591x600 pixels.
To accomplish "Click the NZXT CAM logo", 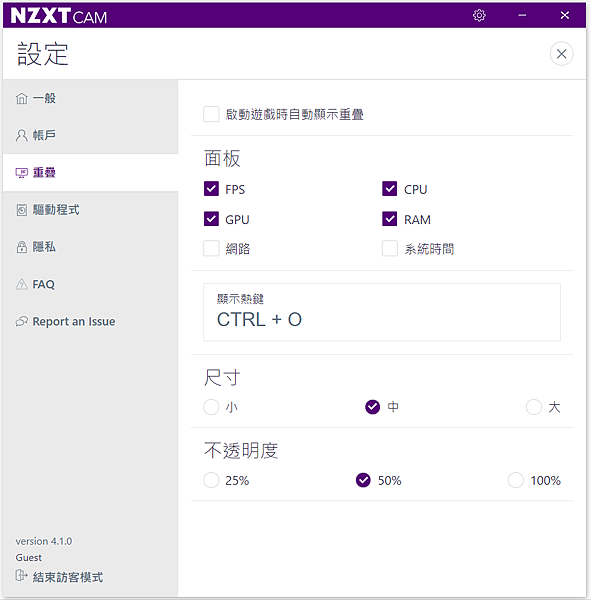I will pyautogui.click(x=59, y=16).
